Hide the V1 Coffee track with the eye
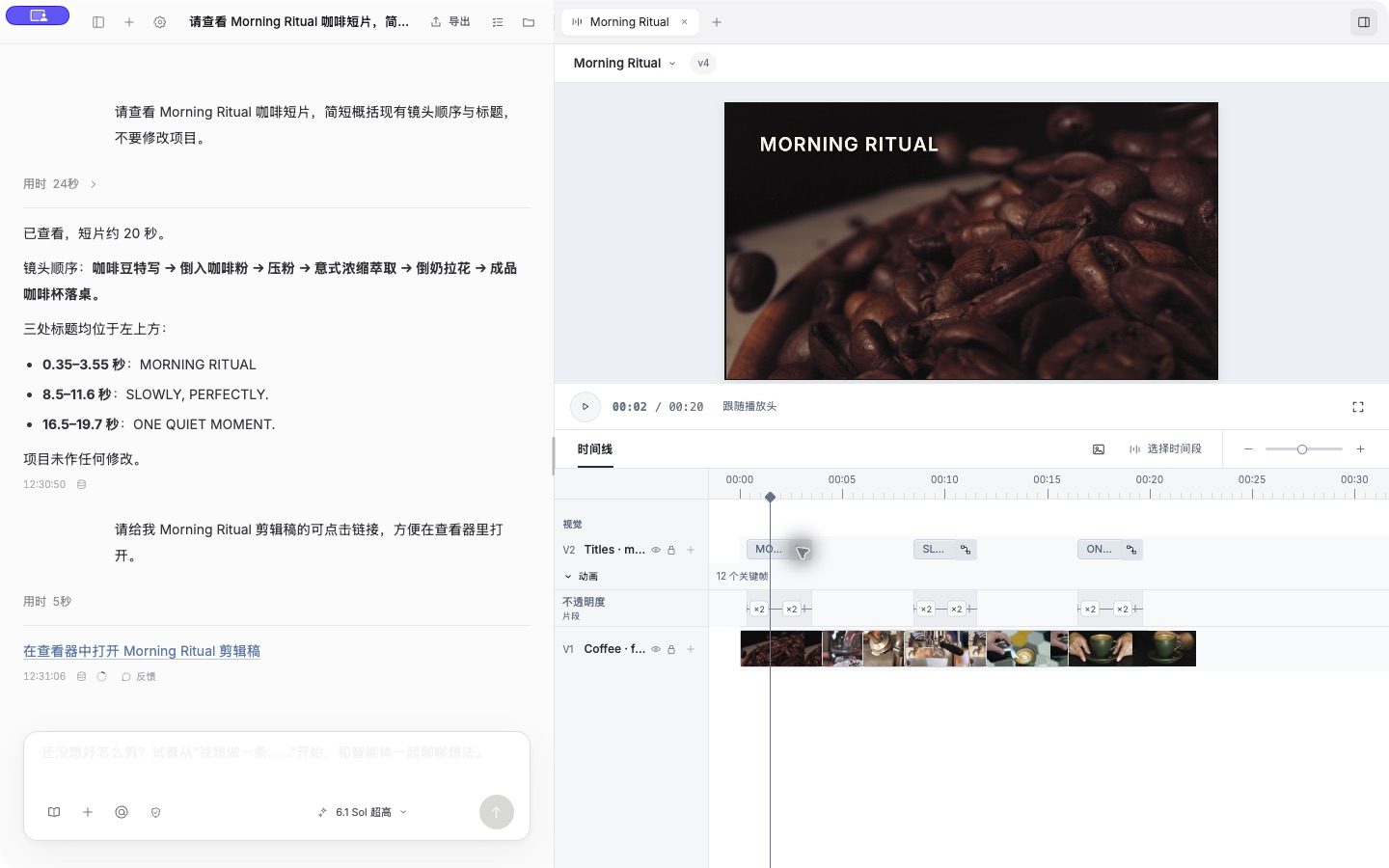 pos(656,649)
